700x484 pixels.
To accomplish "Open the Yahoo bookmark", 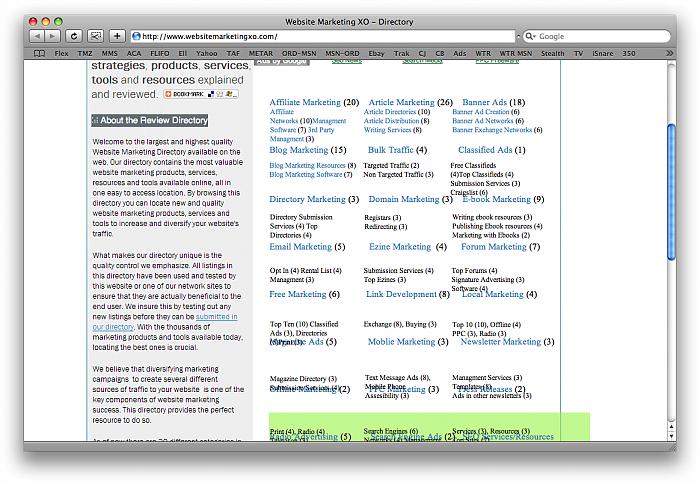I will pyautogui.click(x=207, y=53).
